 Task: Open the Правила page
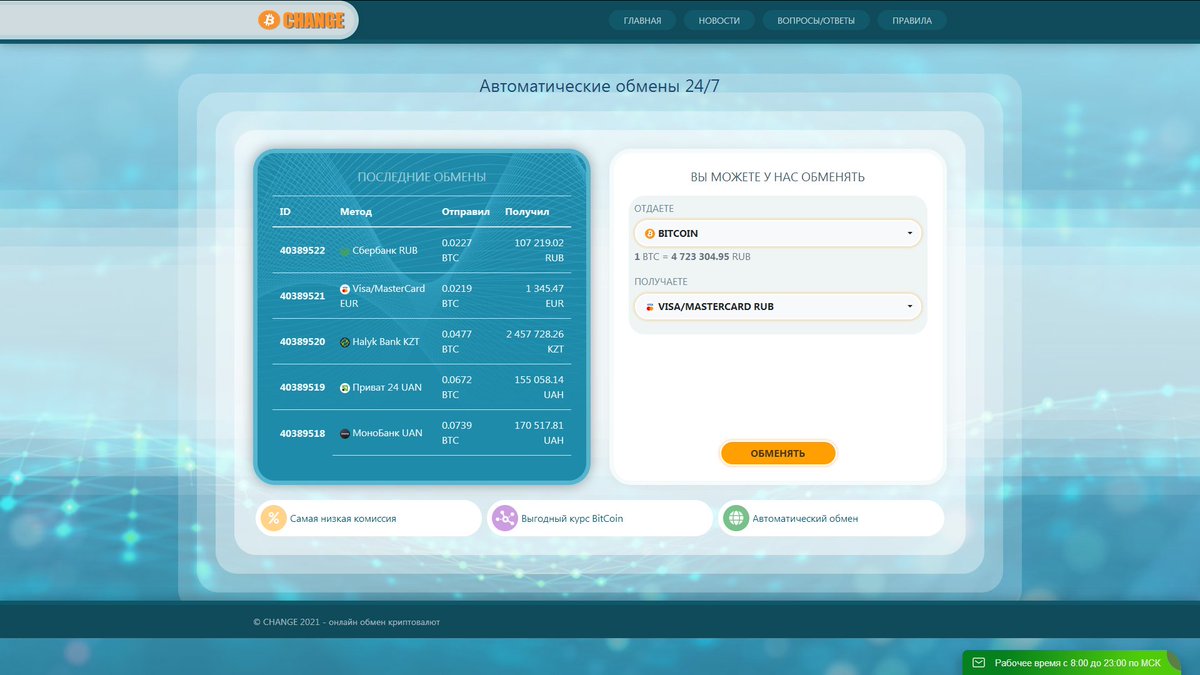click(912, 20)
